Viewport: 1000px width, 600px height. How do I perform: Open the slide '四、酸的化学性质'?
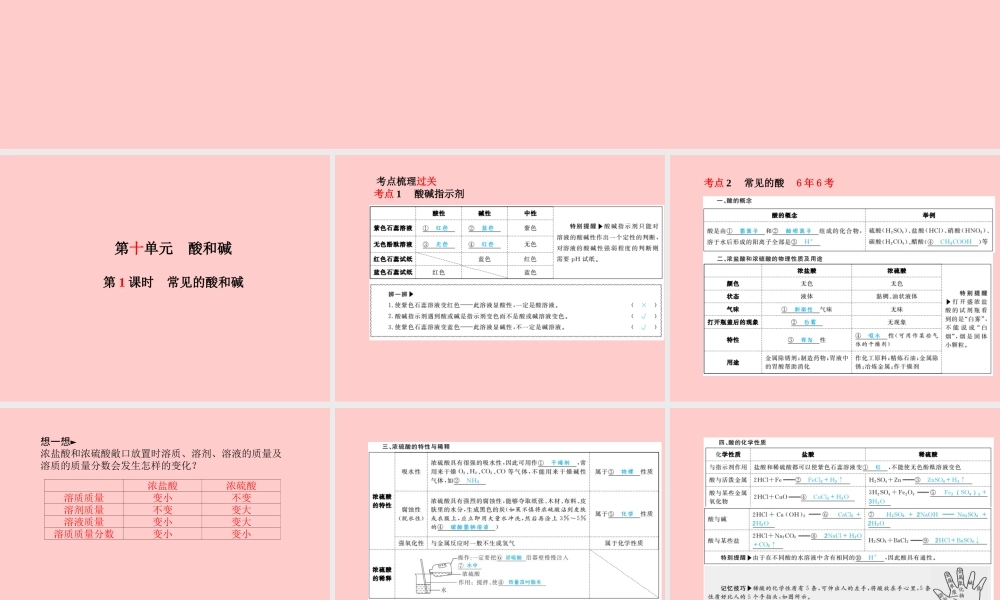[x=835, y=504]
